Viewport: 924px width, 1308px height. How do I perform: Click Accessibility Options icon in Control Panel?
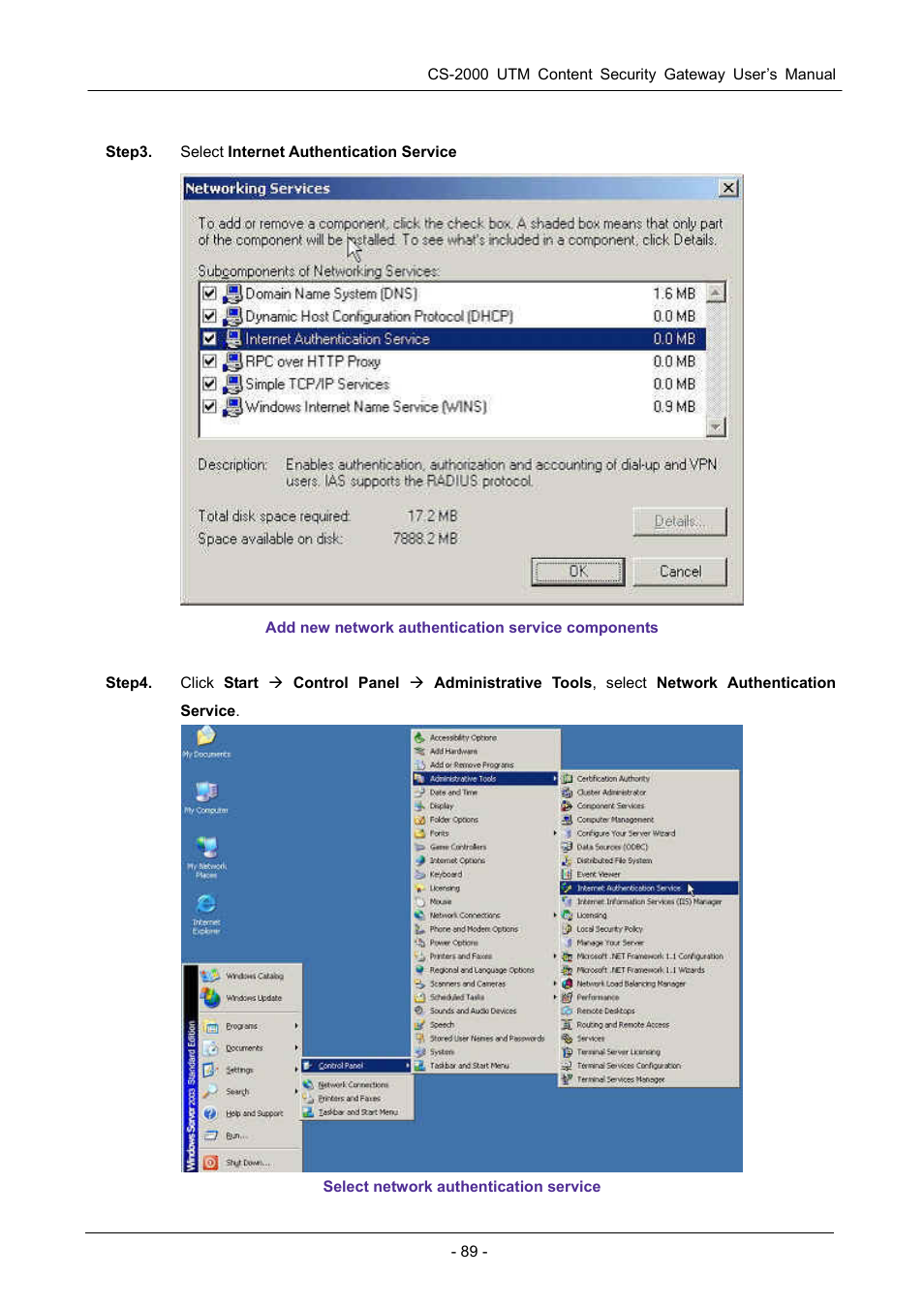click(419, 737)
